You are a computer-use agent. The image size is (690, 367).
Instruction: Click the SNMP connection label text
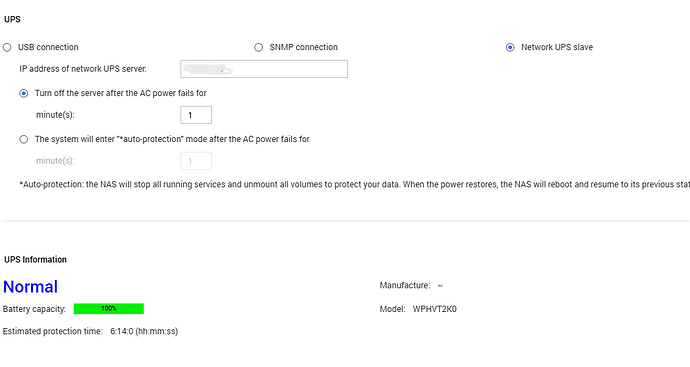304,47
